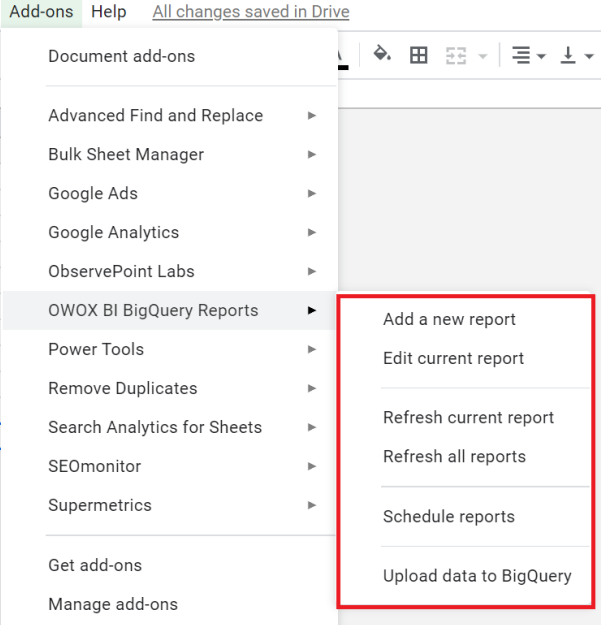
Task: Click 'Schedule reports'
Action: [x=465, y=517]
